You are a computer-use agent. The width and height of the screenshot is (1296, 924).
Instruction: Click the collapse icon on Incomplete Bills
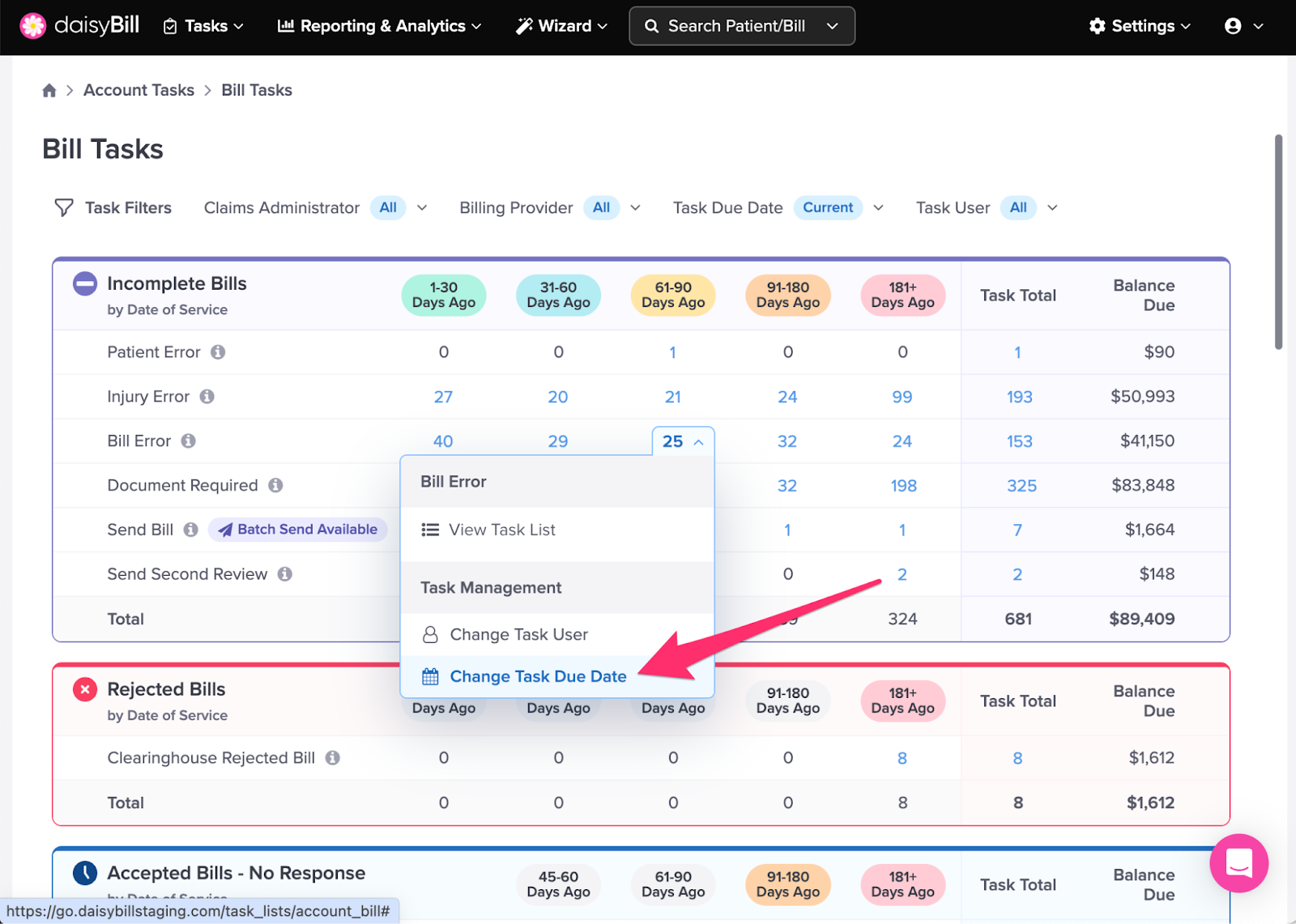point(84,283)
